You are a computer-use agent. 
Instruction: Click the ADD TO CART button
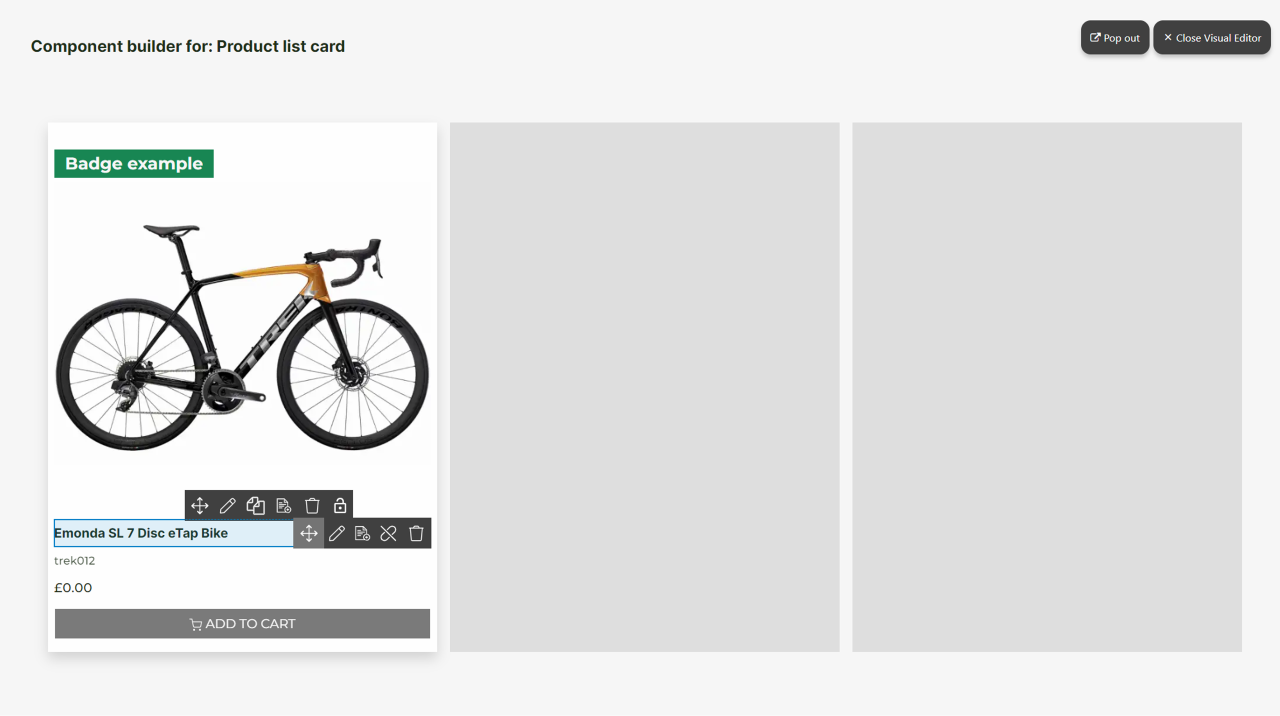(x=243, y=624)
